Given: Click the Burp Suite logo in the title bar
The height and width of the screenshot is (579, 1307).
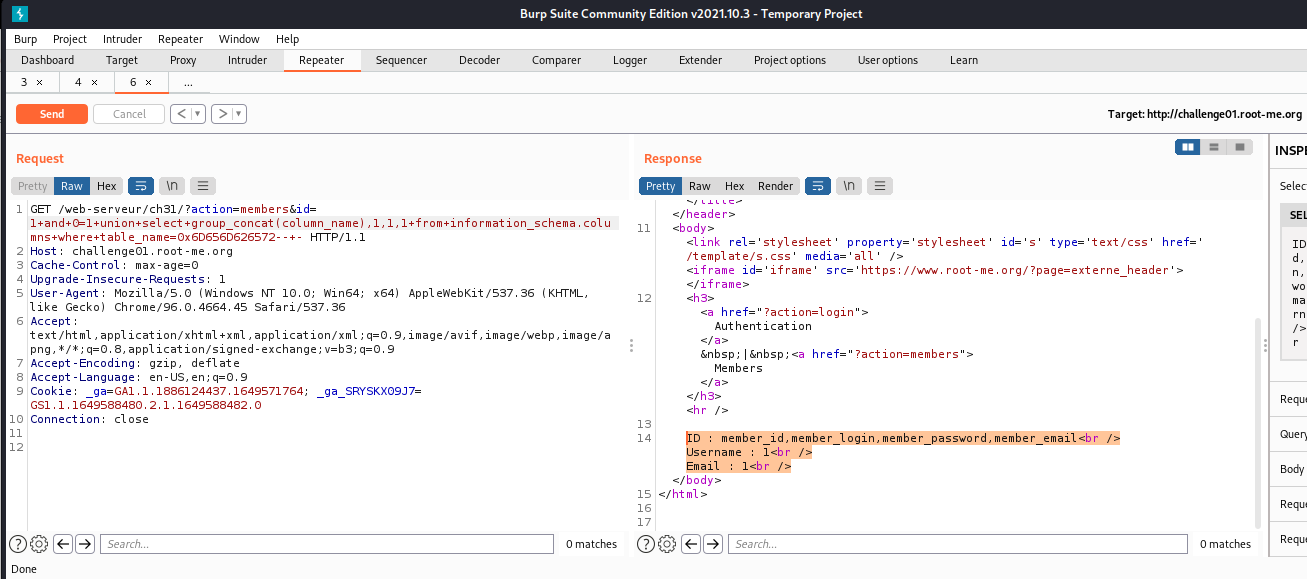Looking at the screenshot, I should click(x=20, y=14).
